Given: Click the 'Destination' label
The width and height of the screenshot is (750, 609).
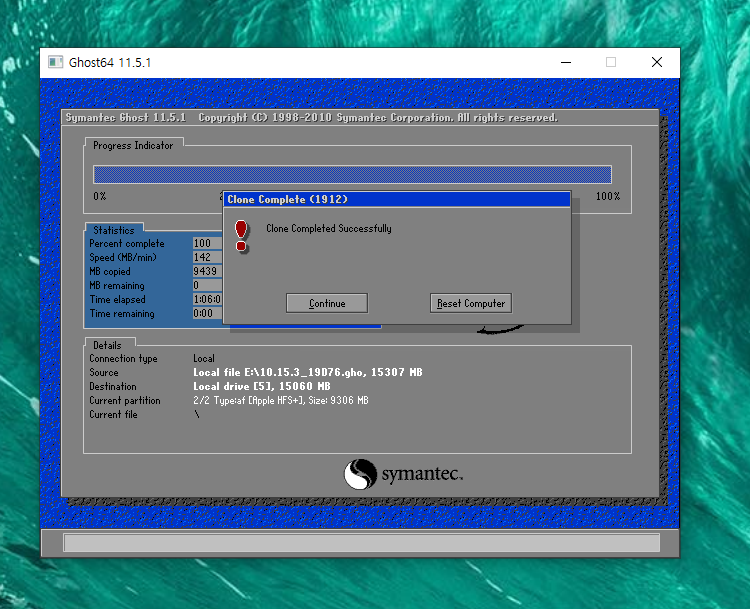Looking at the screenshot, I should [113, 387].
